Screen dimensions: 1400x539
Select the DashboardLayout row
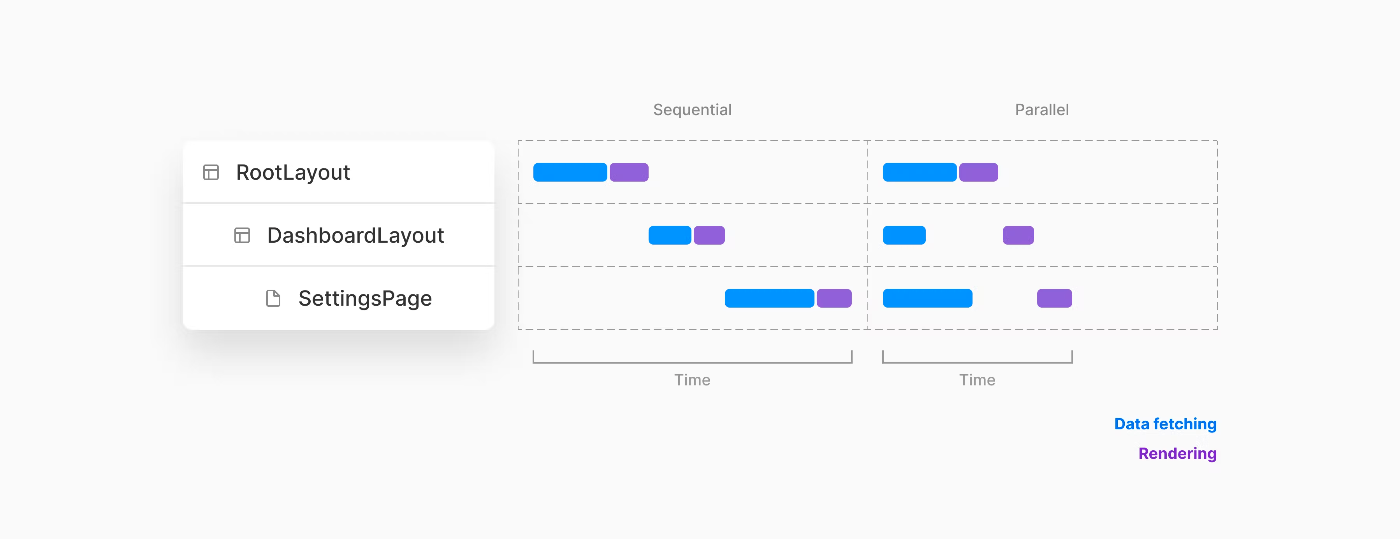coord(338,235)
